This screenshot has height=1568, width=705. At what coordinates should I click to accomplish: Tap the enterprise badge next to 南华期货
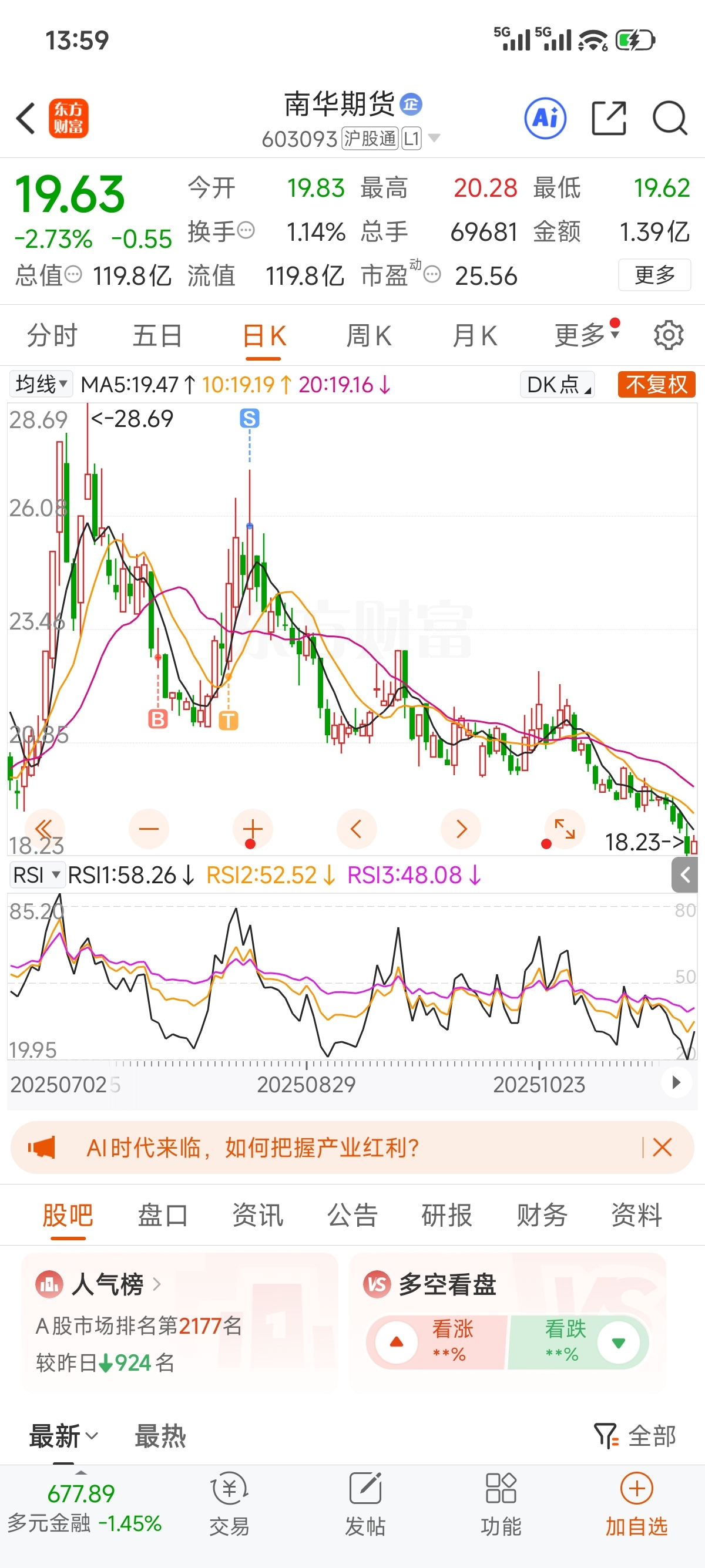pyautogui.click(x=411, y=104)
